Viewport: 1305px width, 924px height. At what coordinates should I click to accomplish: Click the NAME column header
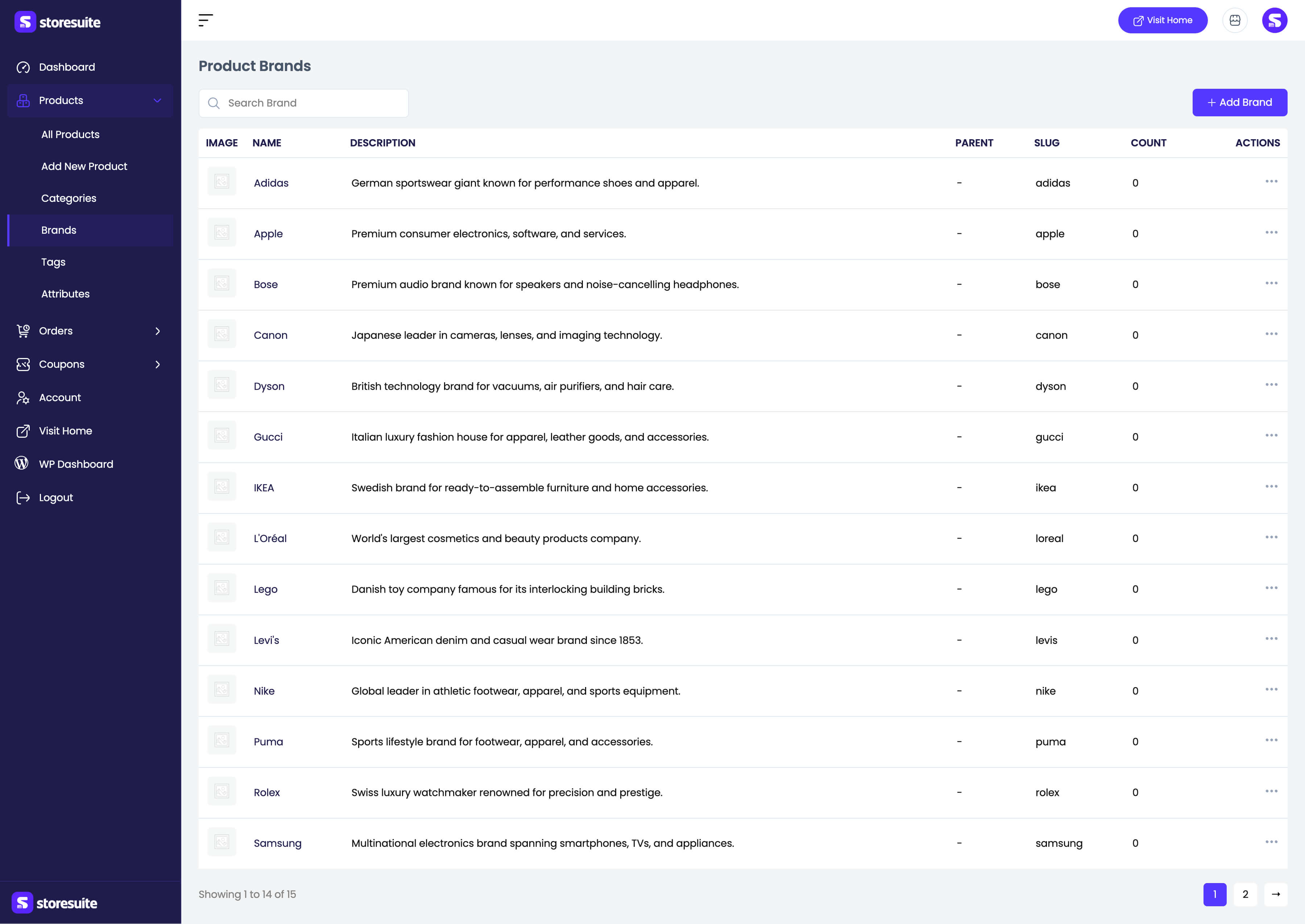click(267, 143)
